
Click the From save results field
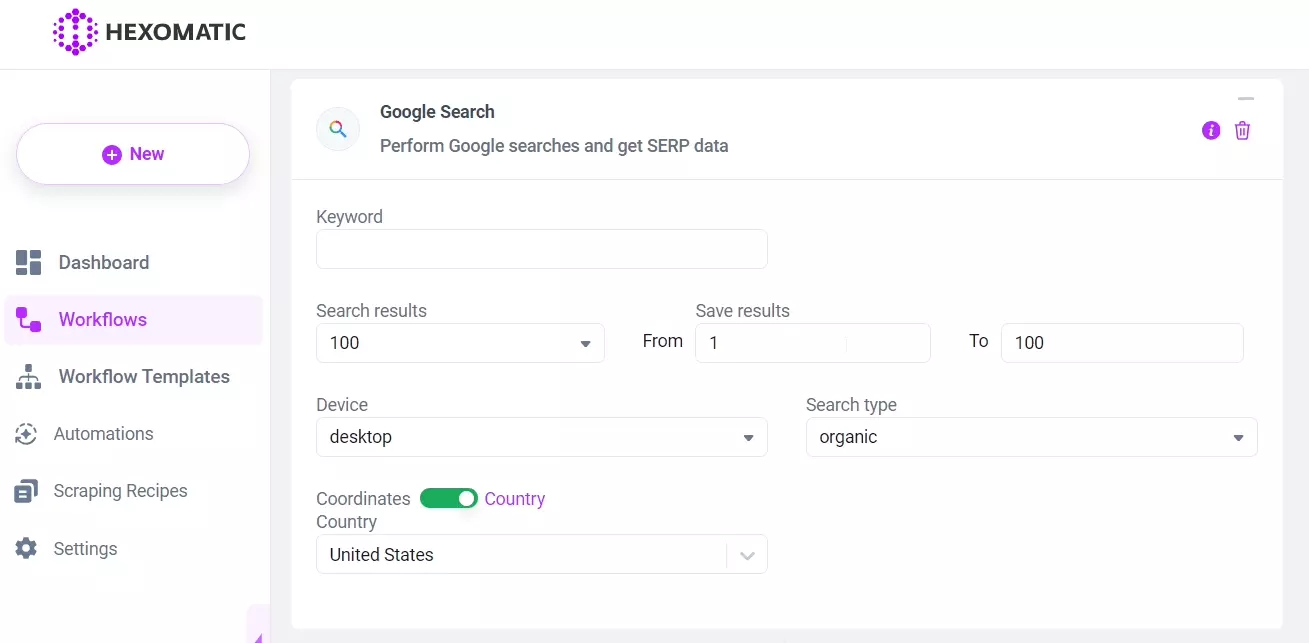coord(812,342)
